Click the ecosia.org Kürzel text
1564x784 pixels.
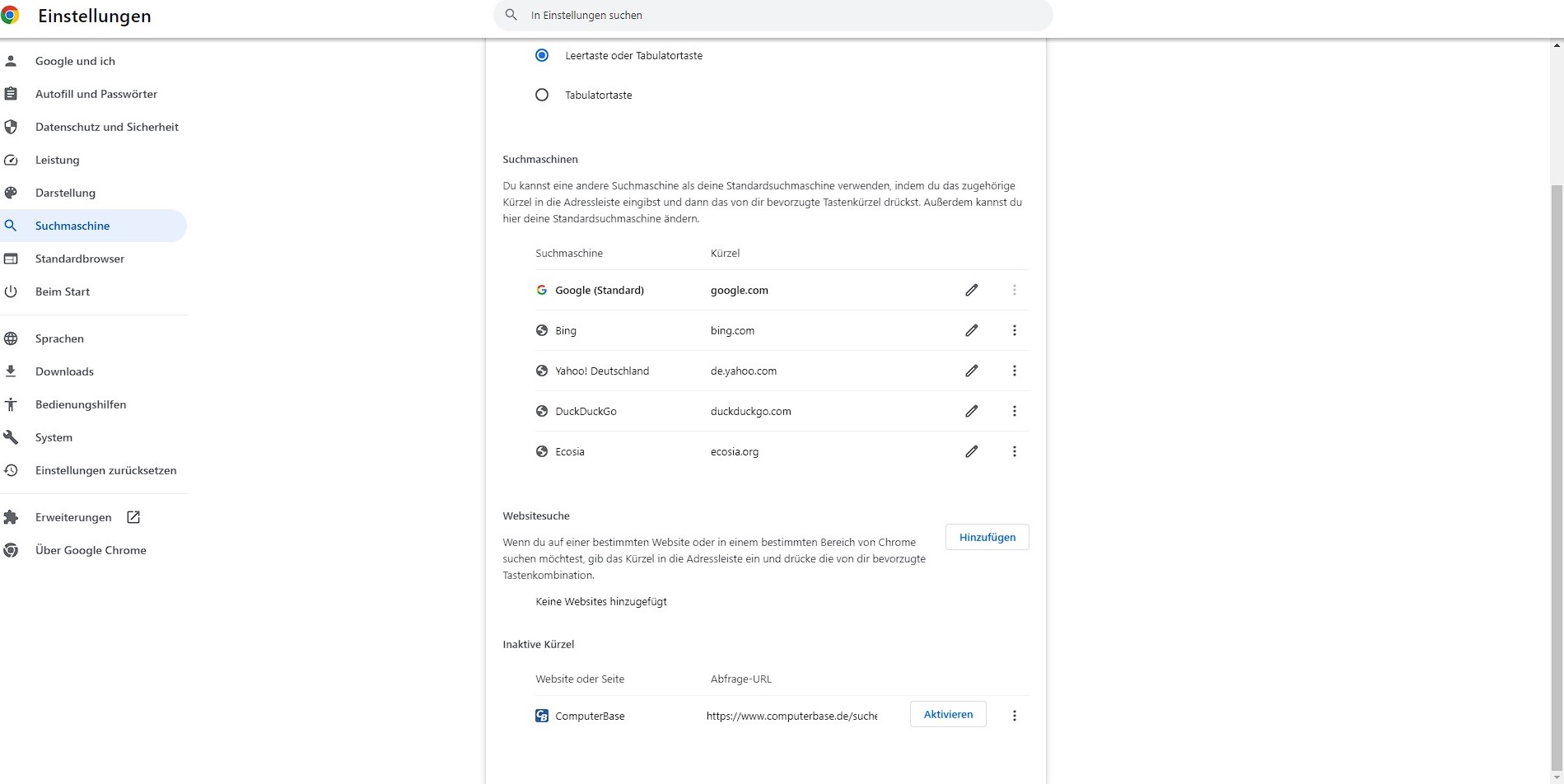tap(735, 451)
